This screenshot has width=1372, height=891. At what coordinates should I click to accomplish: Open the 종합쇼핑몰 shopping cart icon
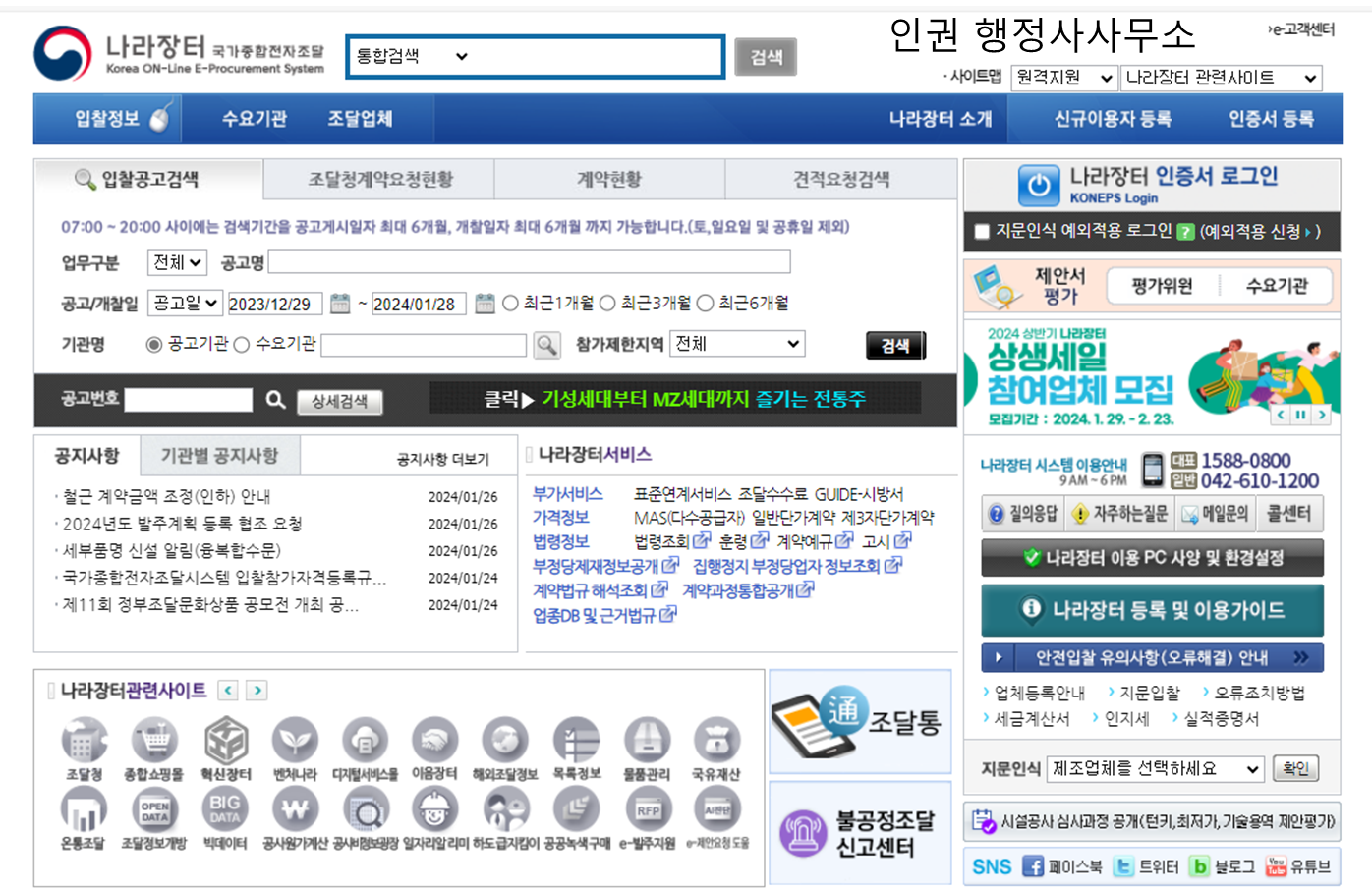point(154,740)
